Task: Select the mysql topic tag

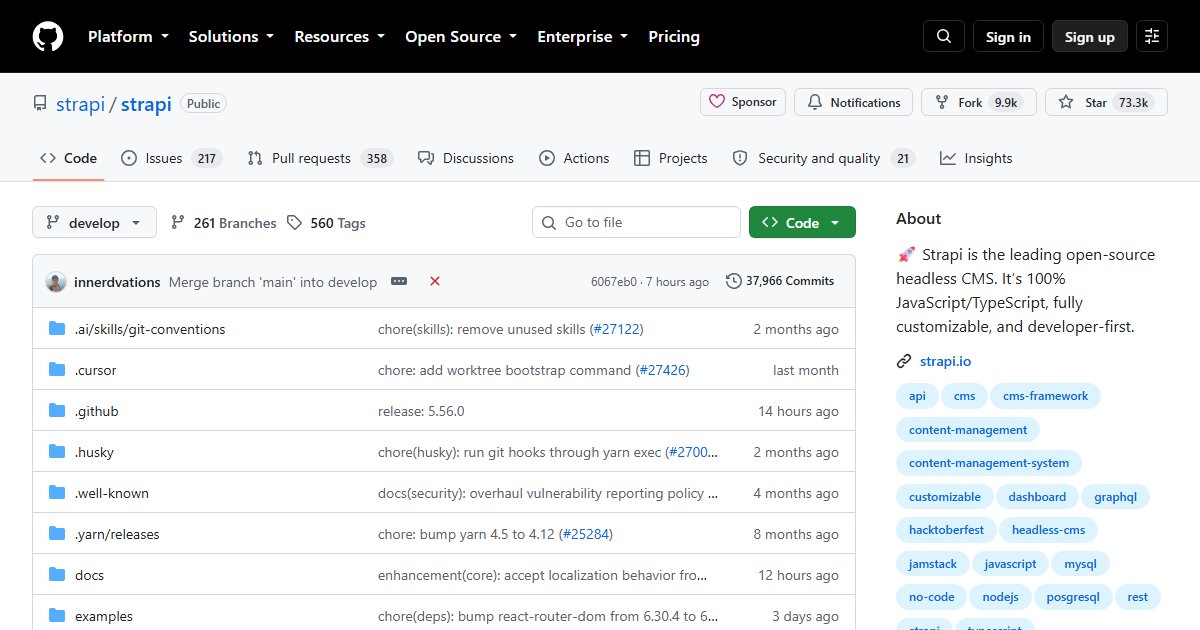Action: tap(1080, 564)
